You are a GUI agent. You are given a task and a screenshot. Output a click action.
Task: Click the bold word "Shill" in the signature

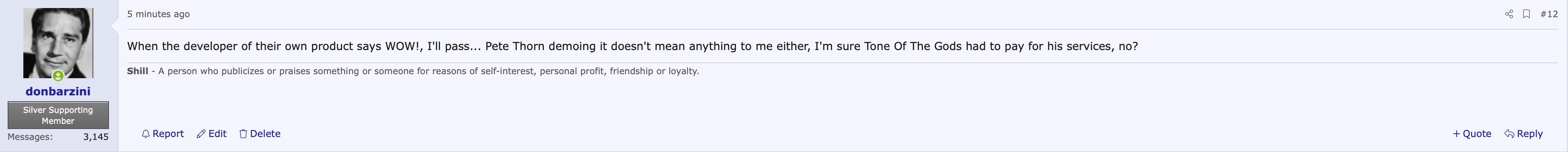coord(137,71)
